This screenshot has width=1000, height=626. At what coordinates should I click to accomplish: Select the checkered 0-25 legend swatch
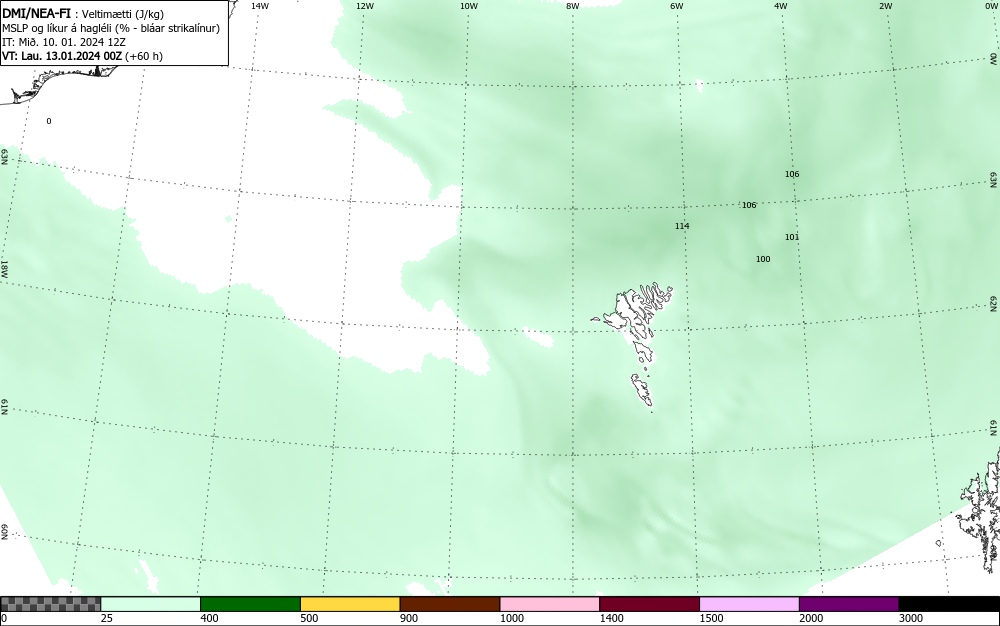click(50, 604)
